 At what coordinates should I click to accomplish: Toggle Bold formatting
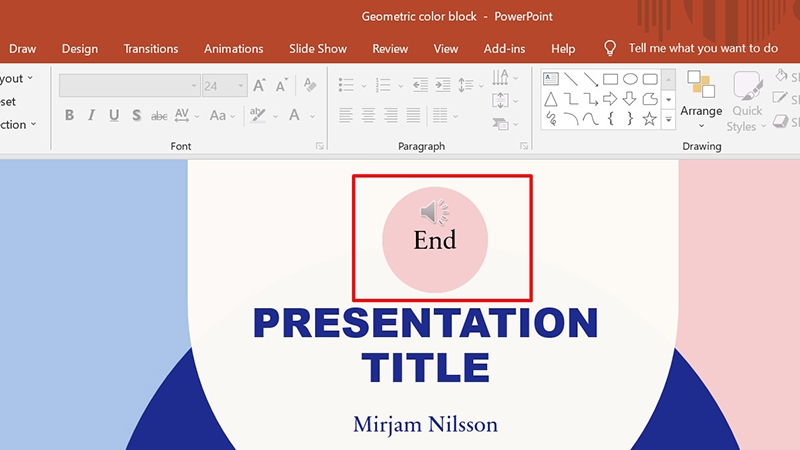point(69,115)
